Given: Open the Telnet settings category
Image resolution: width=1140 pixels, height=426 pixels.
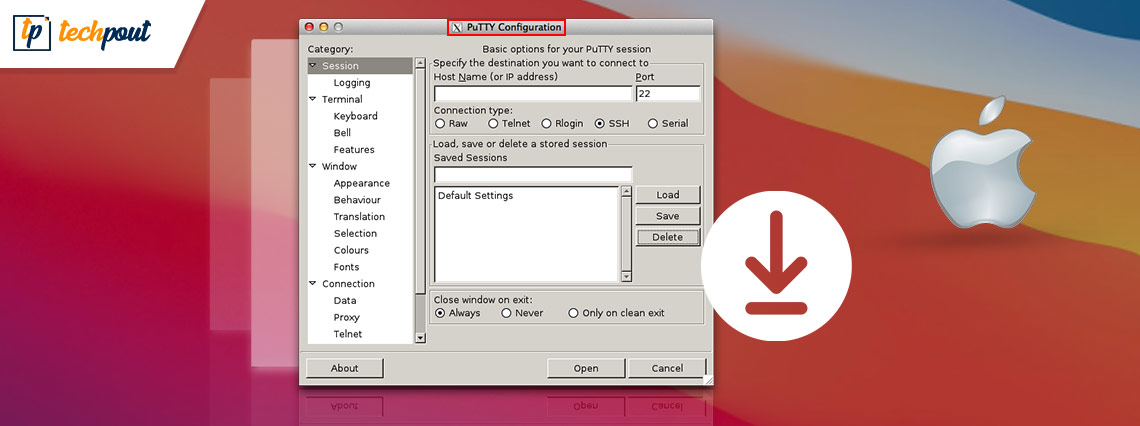Looking at the screenshot, I should (348, 334).
